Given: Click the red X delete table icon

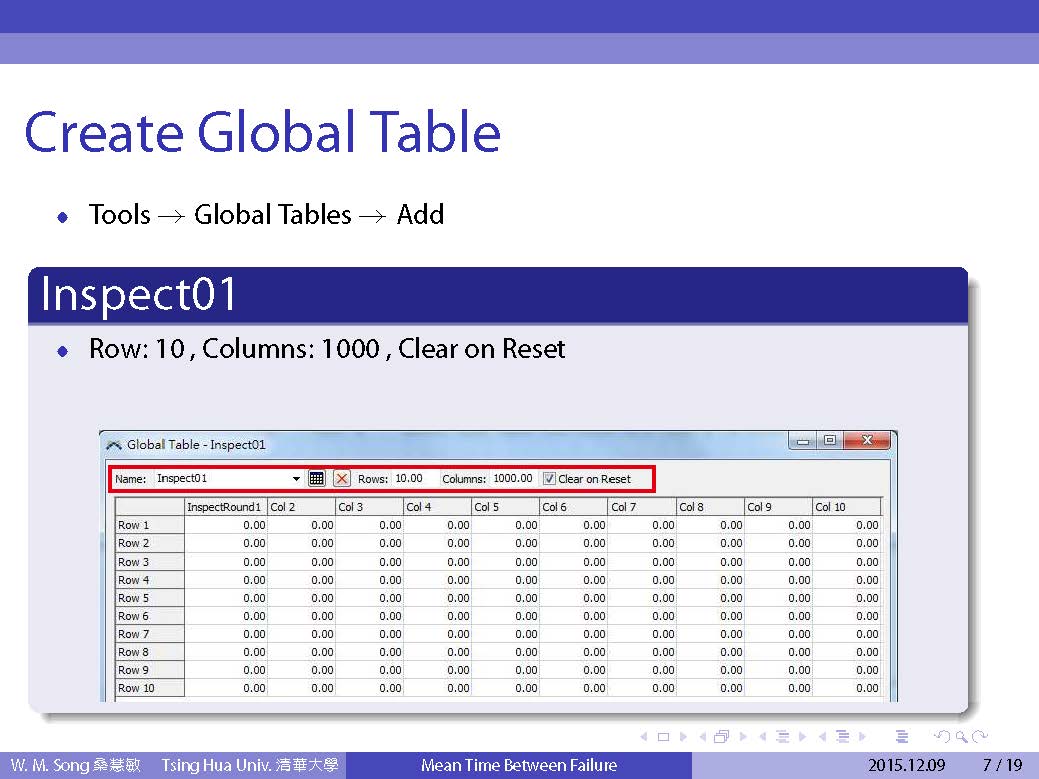Looking at the screenshot, I should (342, 479).
